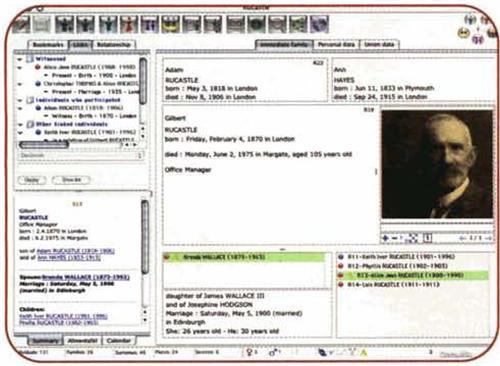Click the yellow-highlighted toolbar icon

point(170,24)
